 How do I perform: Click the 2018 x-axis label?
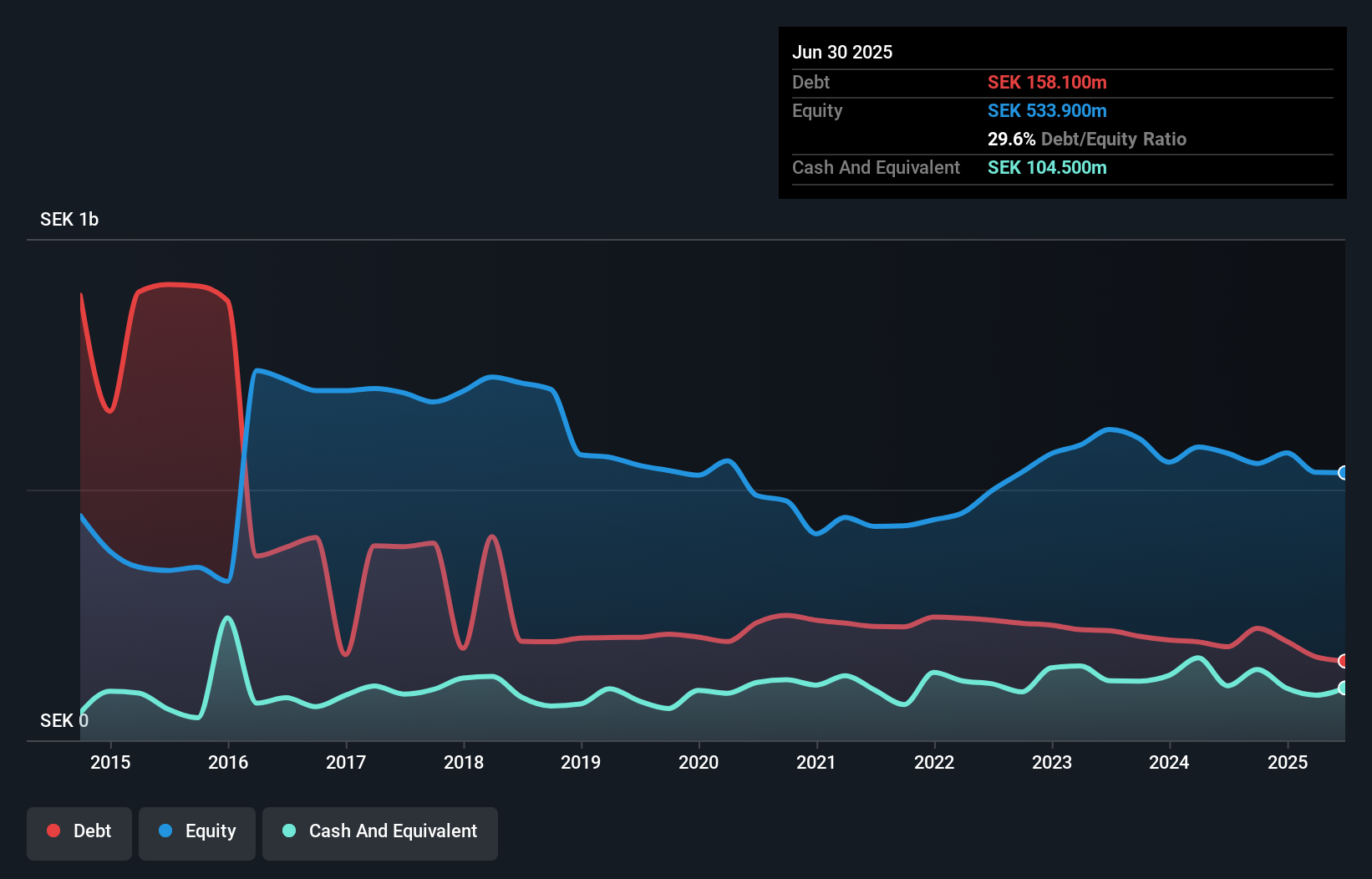coord(464,762)
